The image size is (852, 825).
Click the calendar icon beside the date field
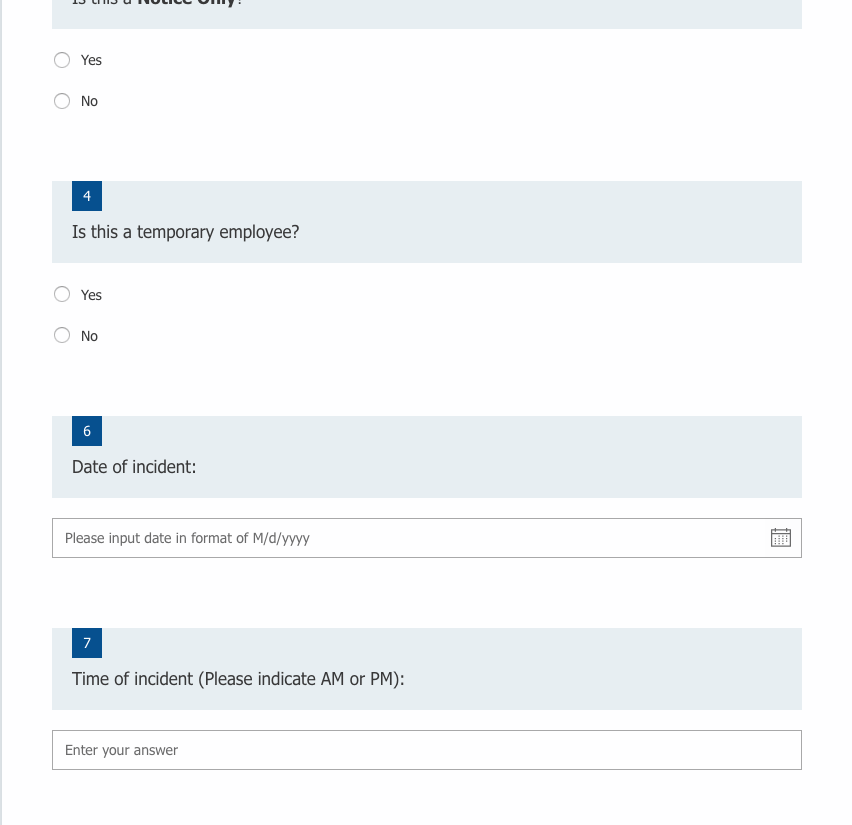pyautogui.click(x=780, y=537)
